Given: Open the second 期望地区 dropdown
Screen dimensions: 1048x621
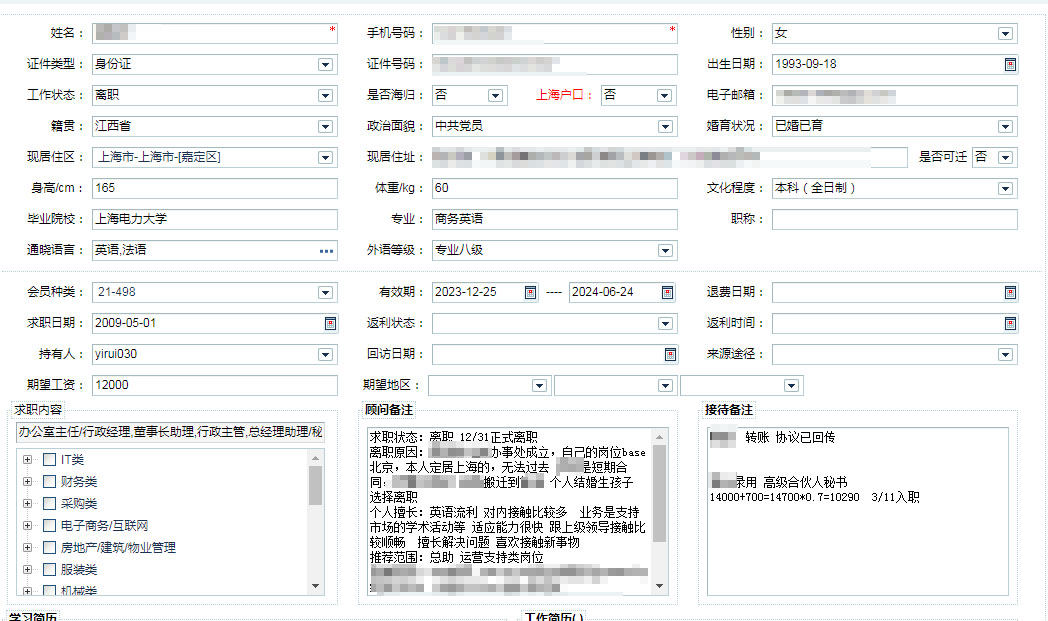Looking at the screenshot, I should click(664, 386).
